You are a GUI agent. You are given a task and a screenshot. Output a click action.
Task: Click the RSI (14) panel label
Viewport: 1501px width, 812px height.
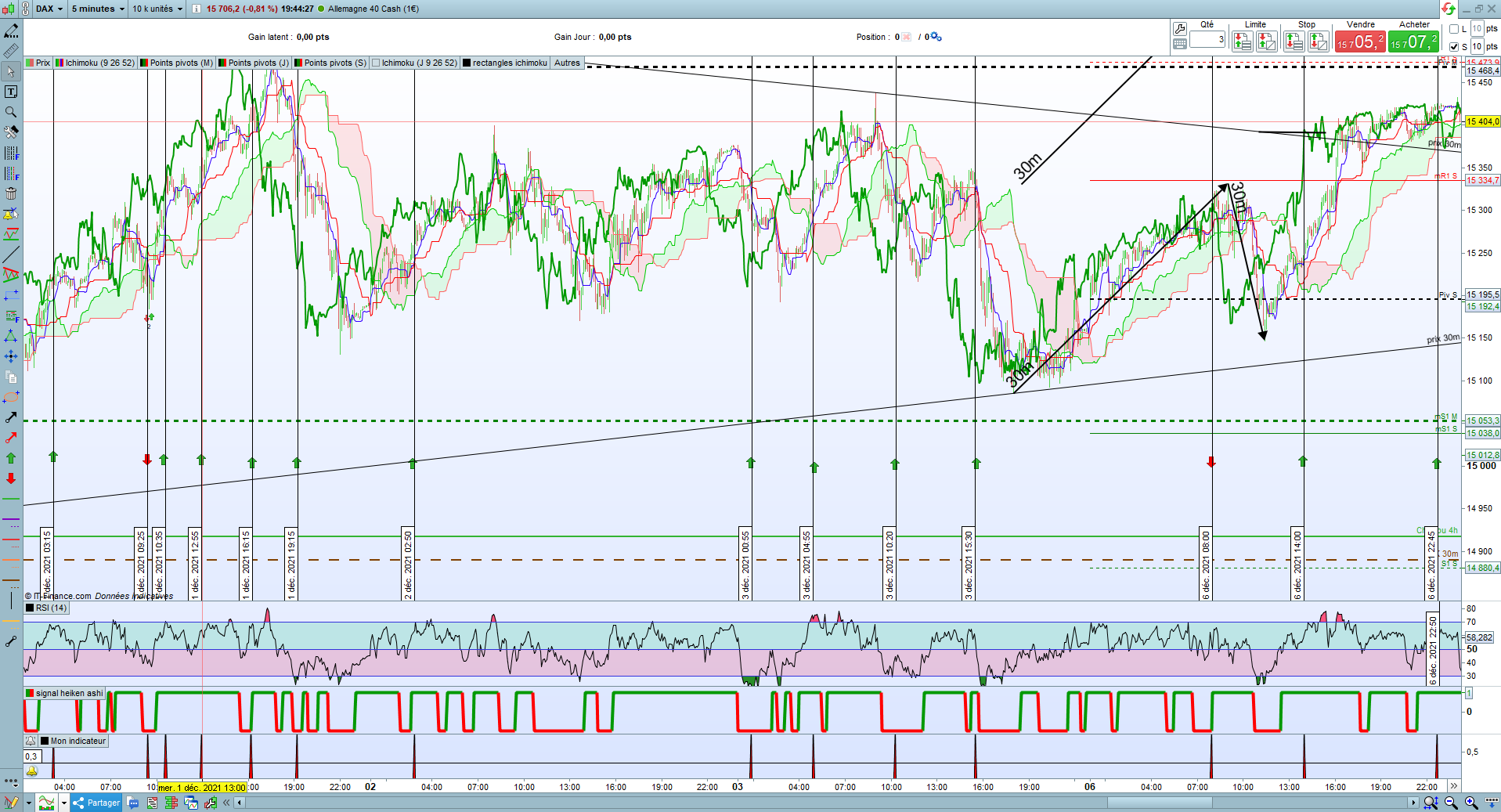click(x=47, y=608)
